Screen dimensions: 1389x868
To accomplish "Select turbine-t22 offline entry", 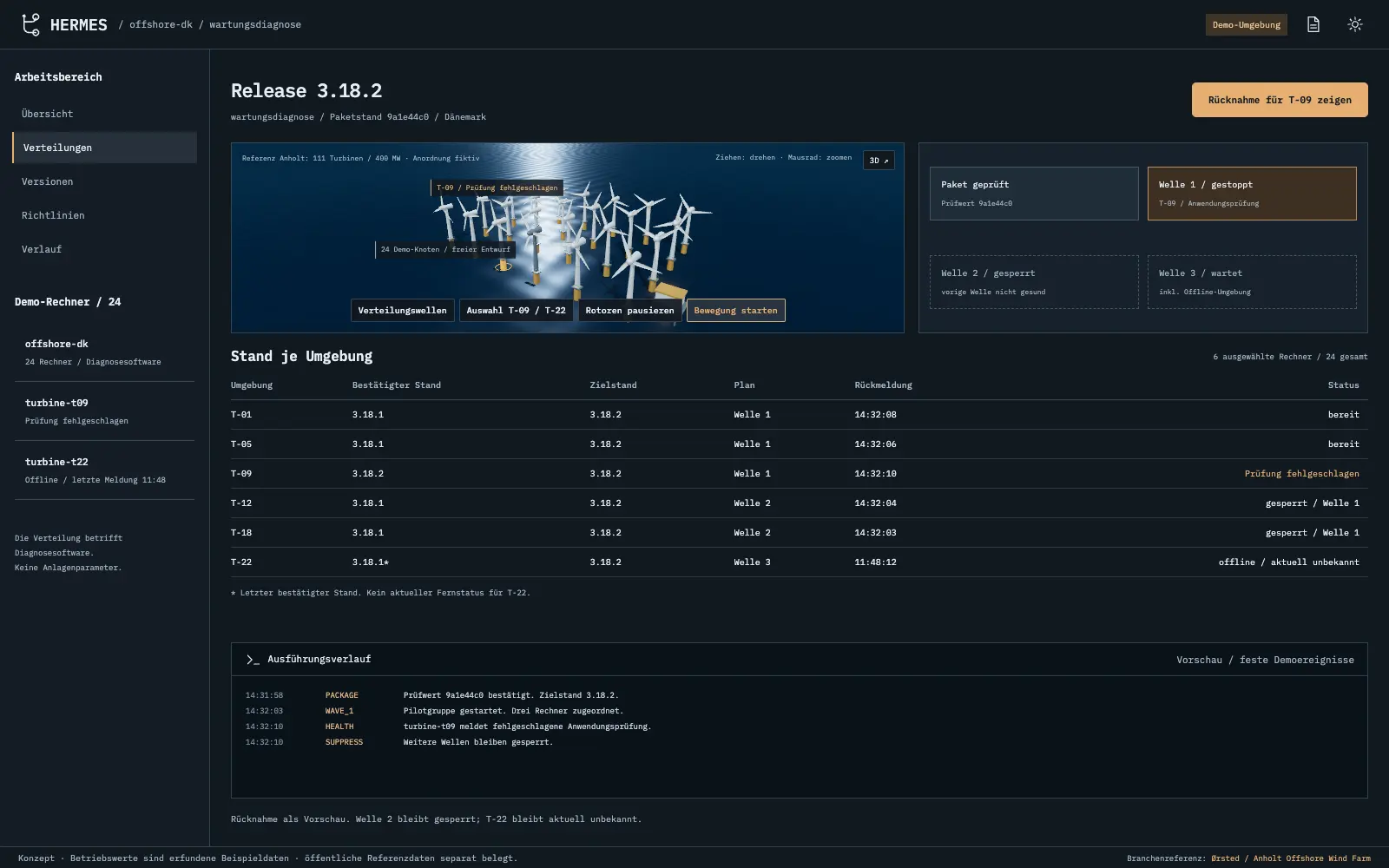I will tap(104, 470).
